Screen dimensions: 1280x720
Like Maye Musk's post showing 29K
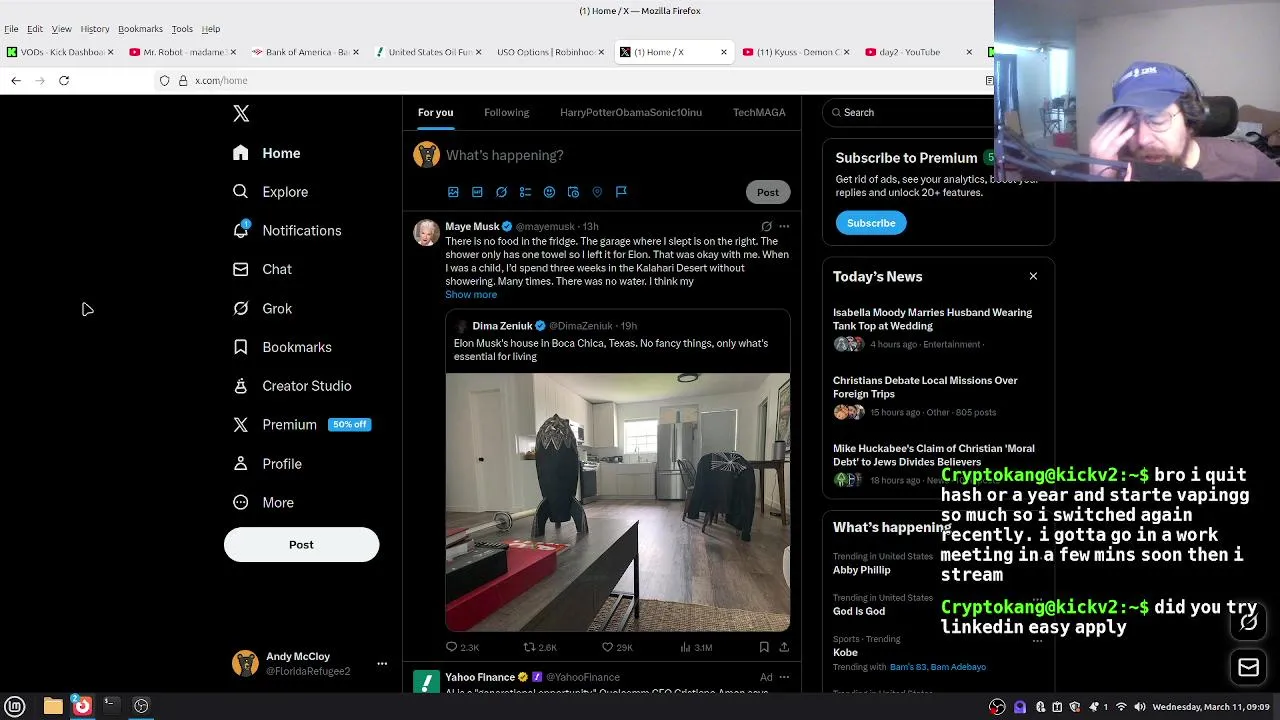pyautogui.click(x=617, y=647)
